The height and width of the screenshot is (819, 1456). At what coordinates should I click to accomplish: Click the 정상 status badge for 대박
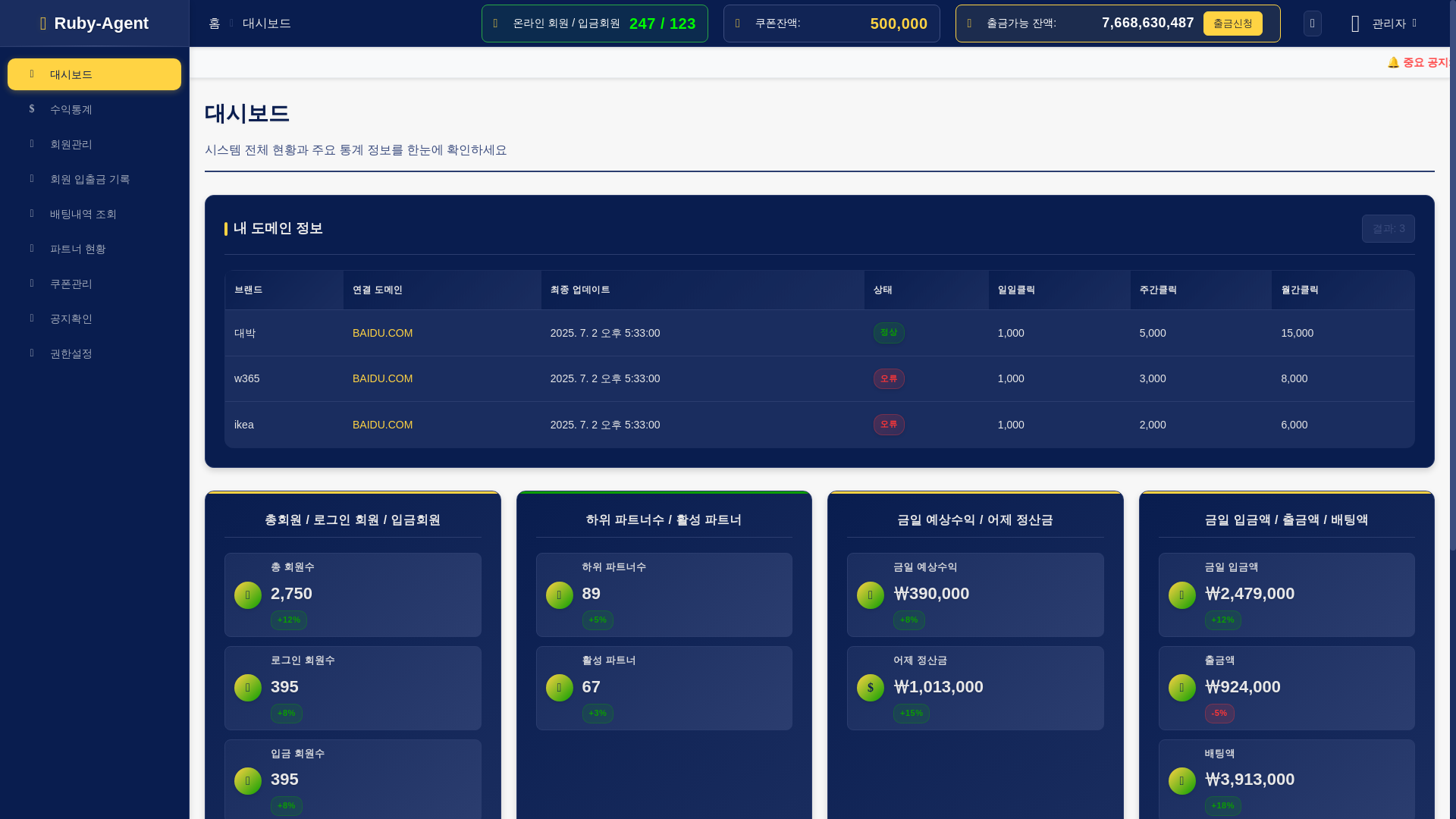coord(889,333)
